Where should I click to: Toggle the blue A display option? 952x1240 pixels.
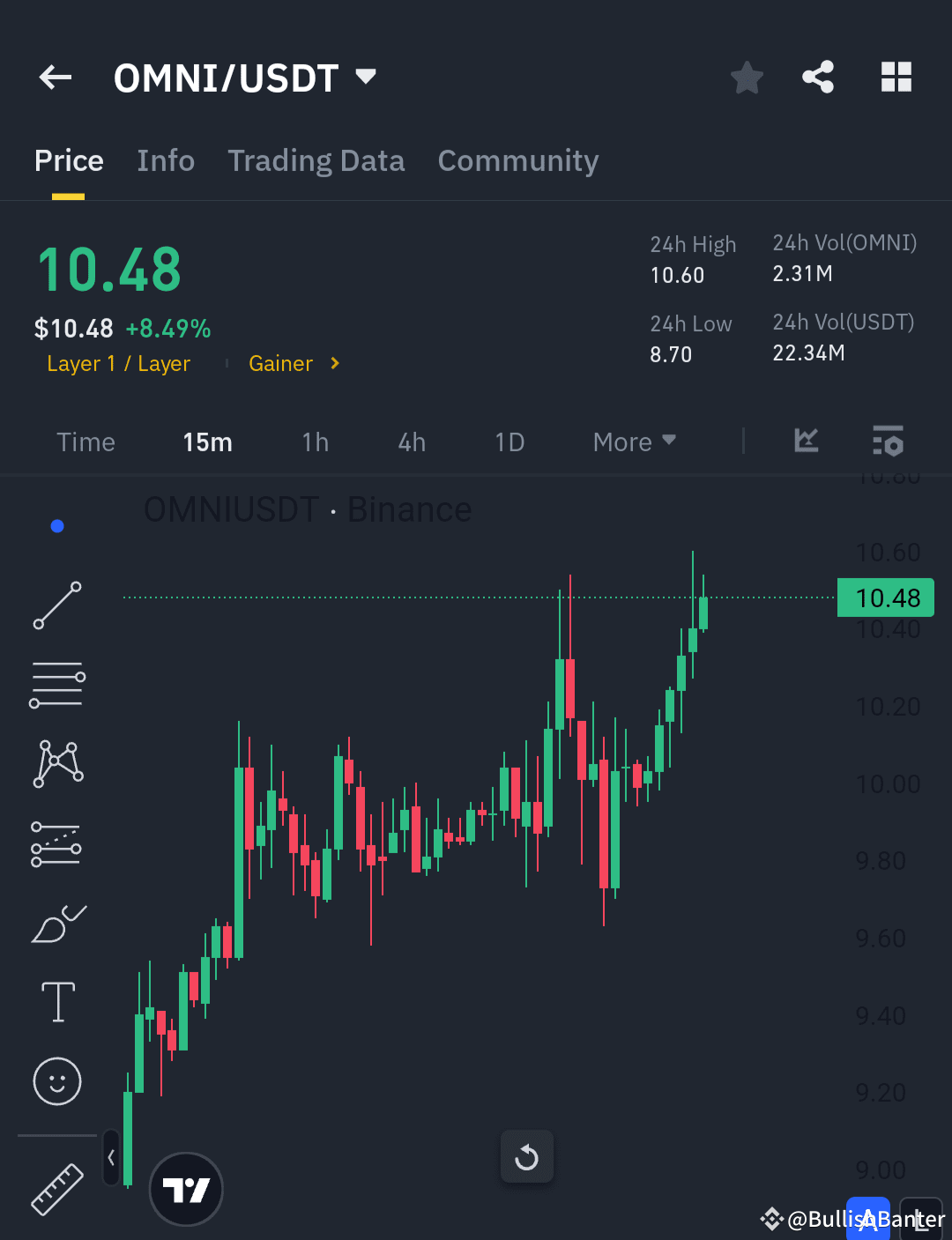tap(867, 1220)
